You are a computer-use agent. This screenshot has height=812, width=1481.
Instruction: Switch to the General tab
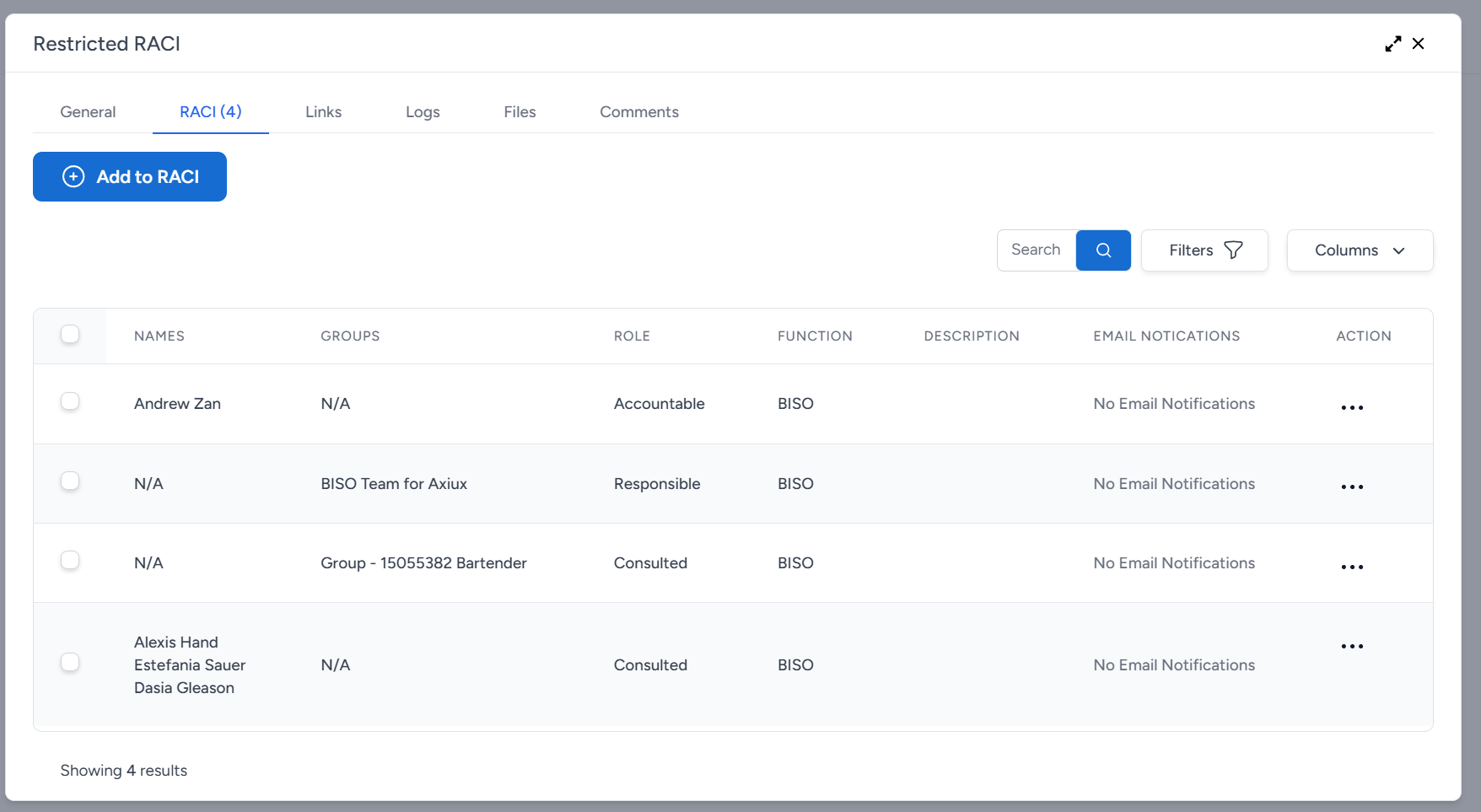(88, 112)
